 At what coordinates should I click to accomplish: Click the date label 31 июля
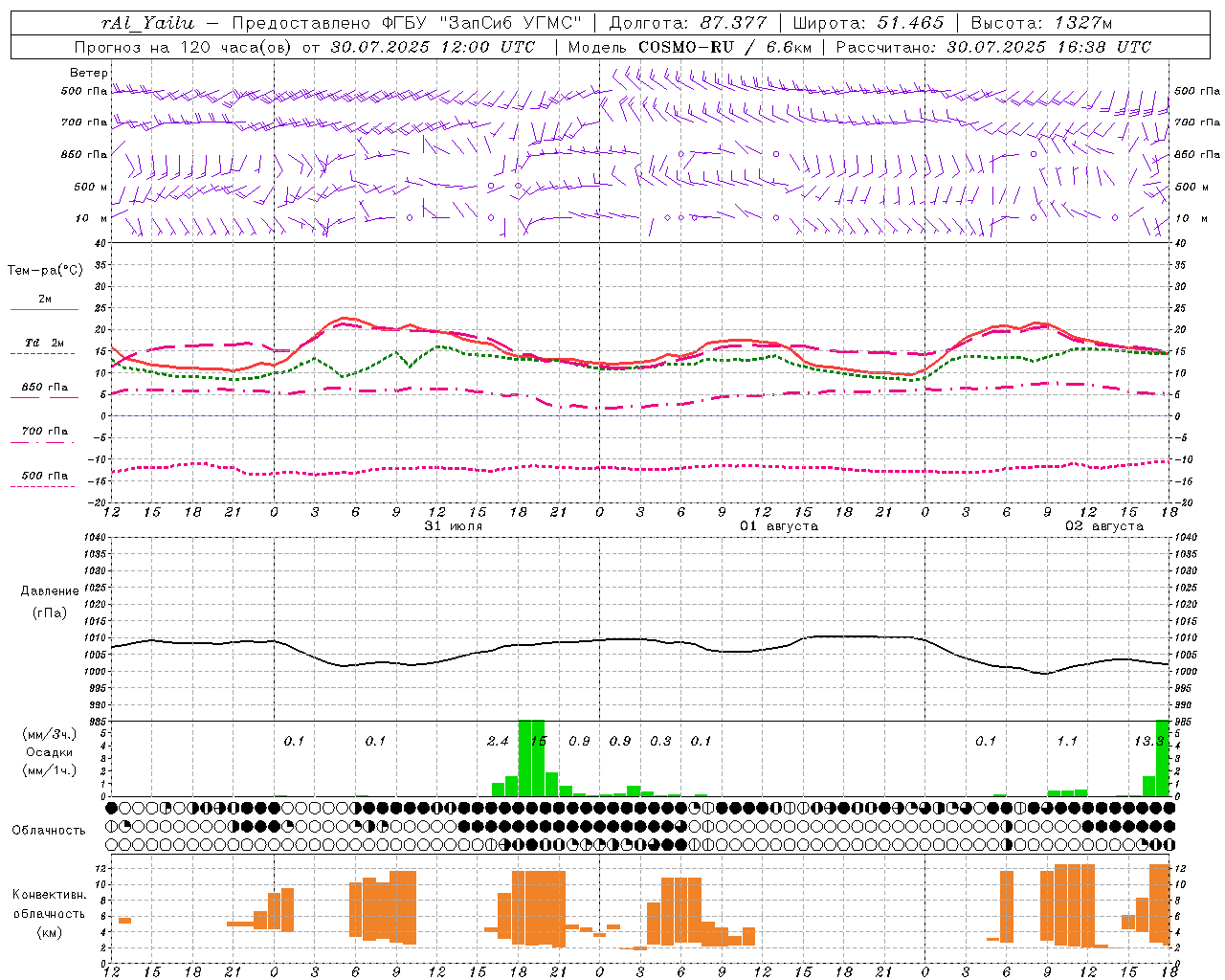tap(454, 526)
